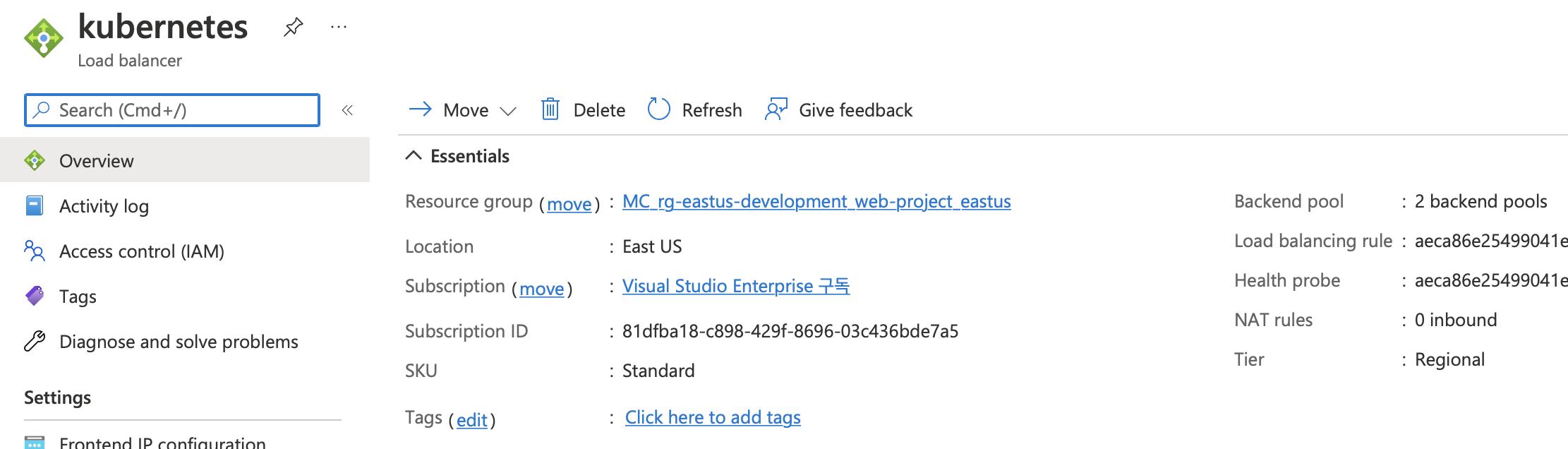
Task: Click the Give feedback person icon
Action: 776,109
